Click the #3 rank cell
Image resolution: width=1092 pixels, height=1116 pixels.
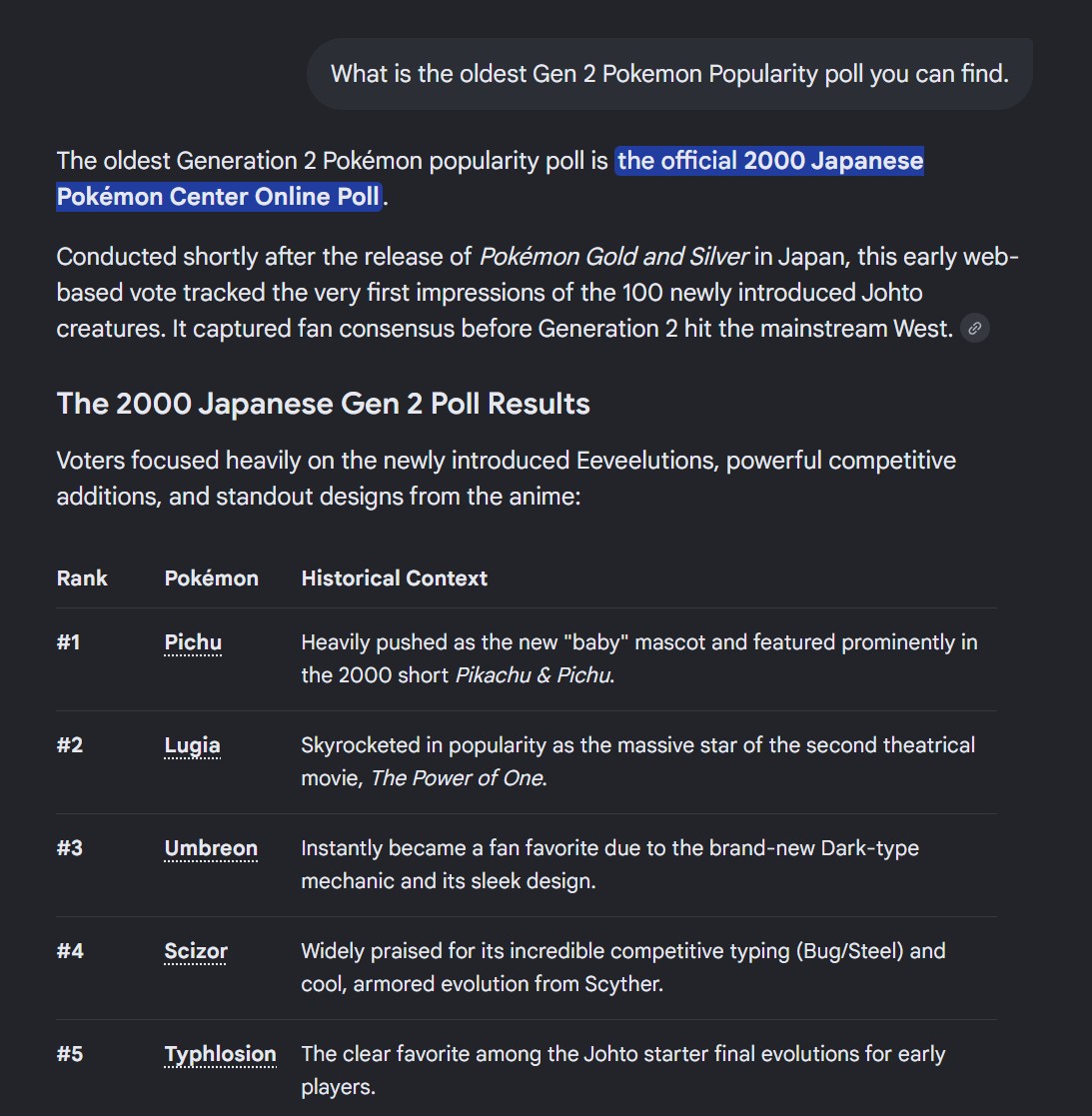pos(70,848)
